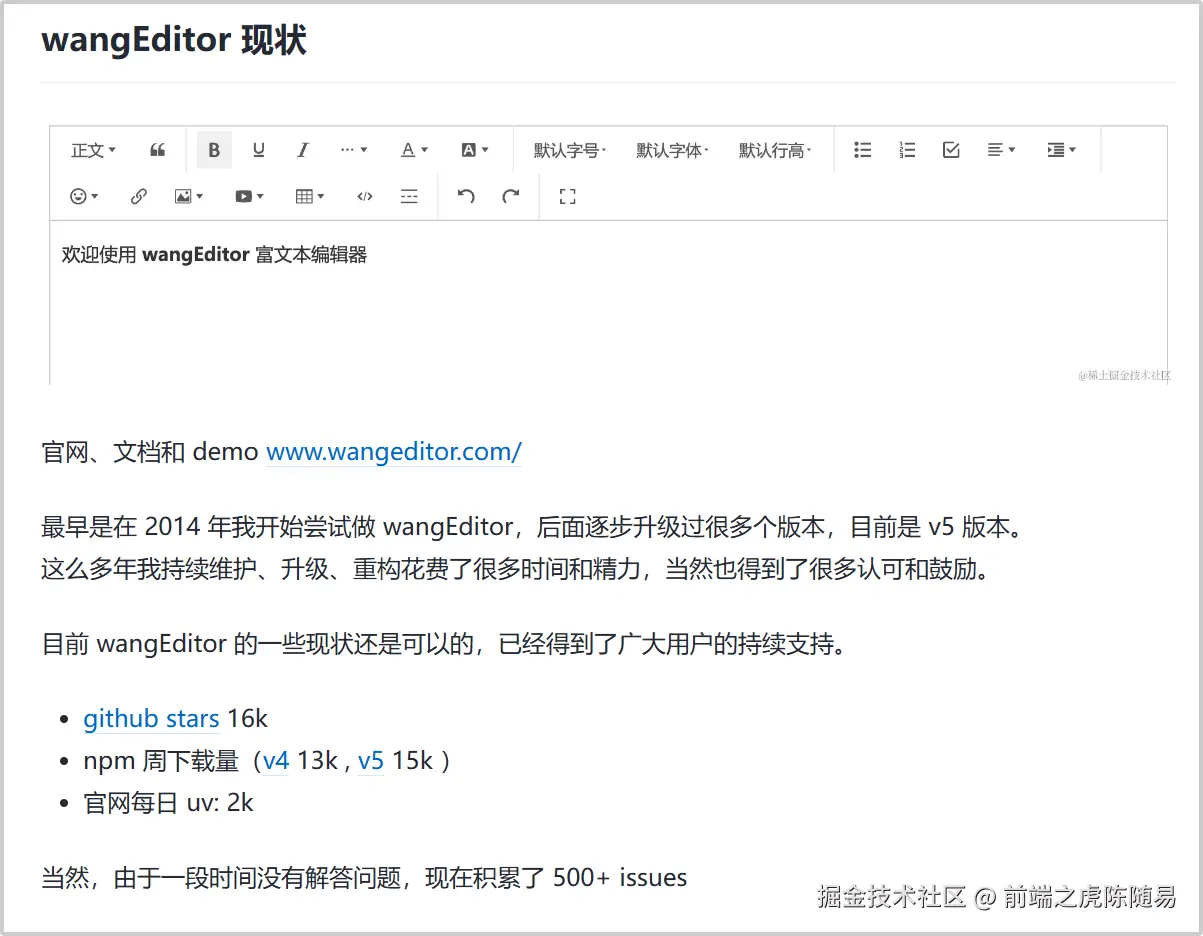Apply italic formatting
Image resolution: width=1203 pixels, height=936 pixels.
pos(302,149)
